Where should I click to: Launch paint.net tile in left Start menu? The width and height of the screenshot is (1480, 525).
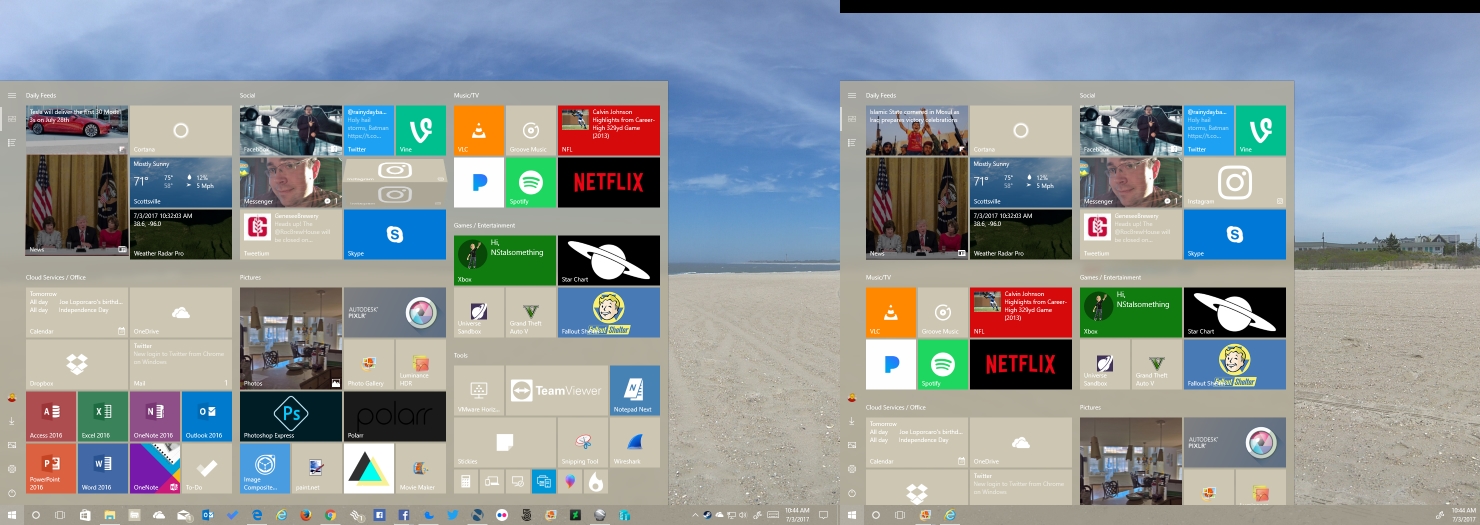click(317, 468)
